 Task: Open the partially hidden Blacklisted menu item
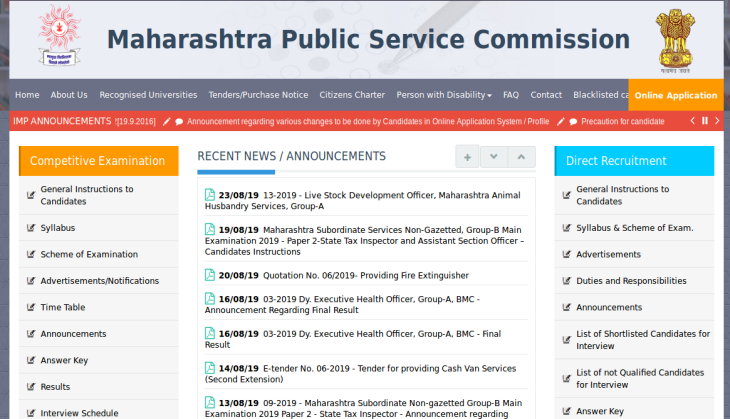point(601,95)
